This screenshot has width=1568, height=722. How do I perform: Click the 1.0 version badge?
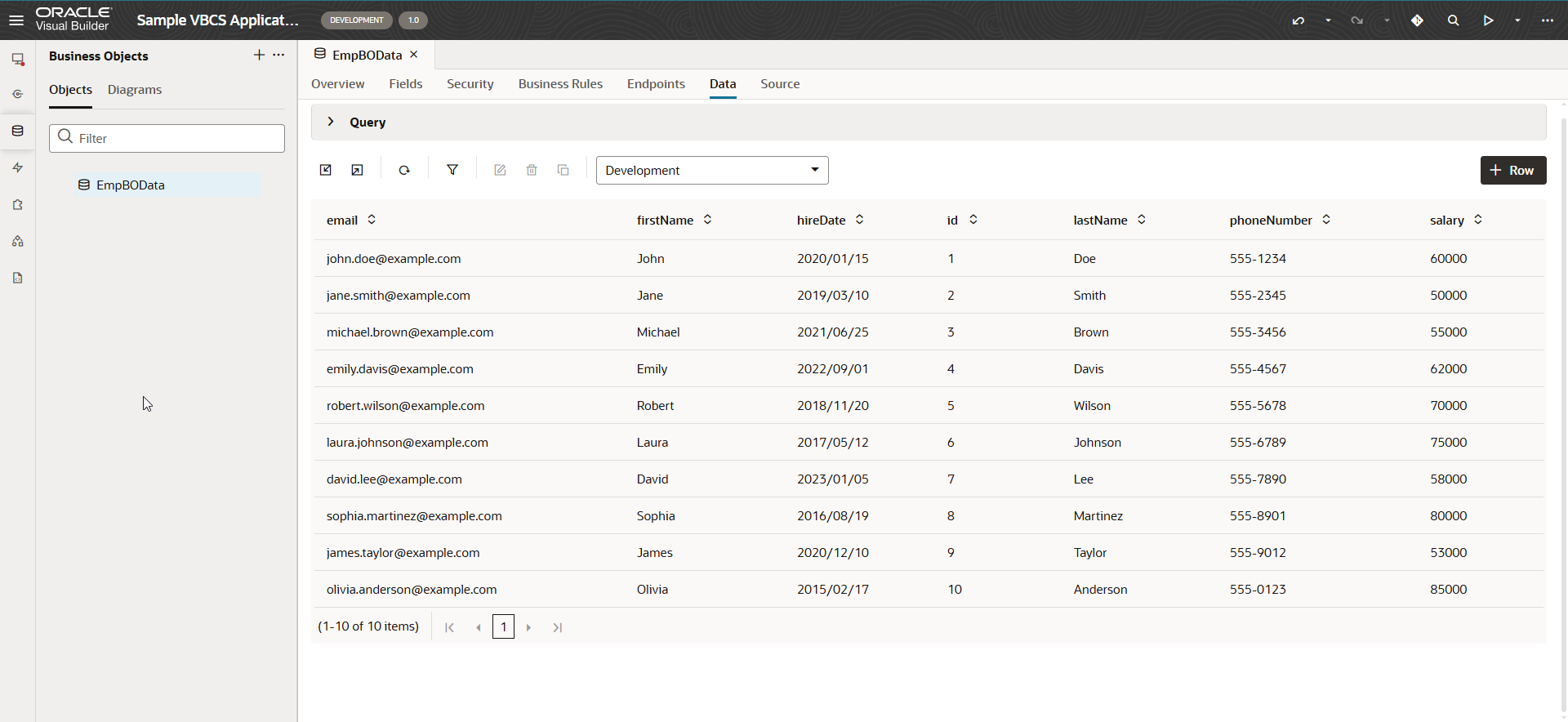[x=413, y=20]
